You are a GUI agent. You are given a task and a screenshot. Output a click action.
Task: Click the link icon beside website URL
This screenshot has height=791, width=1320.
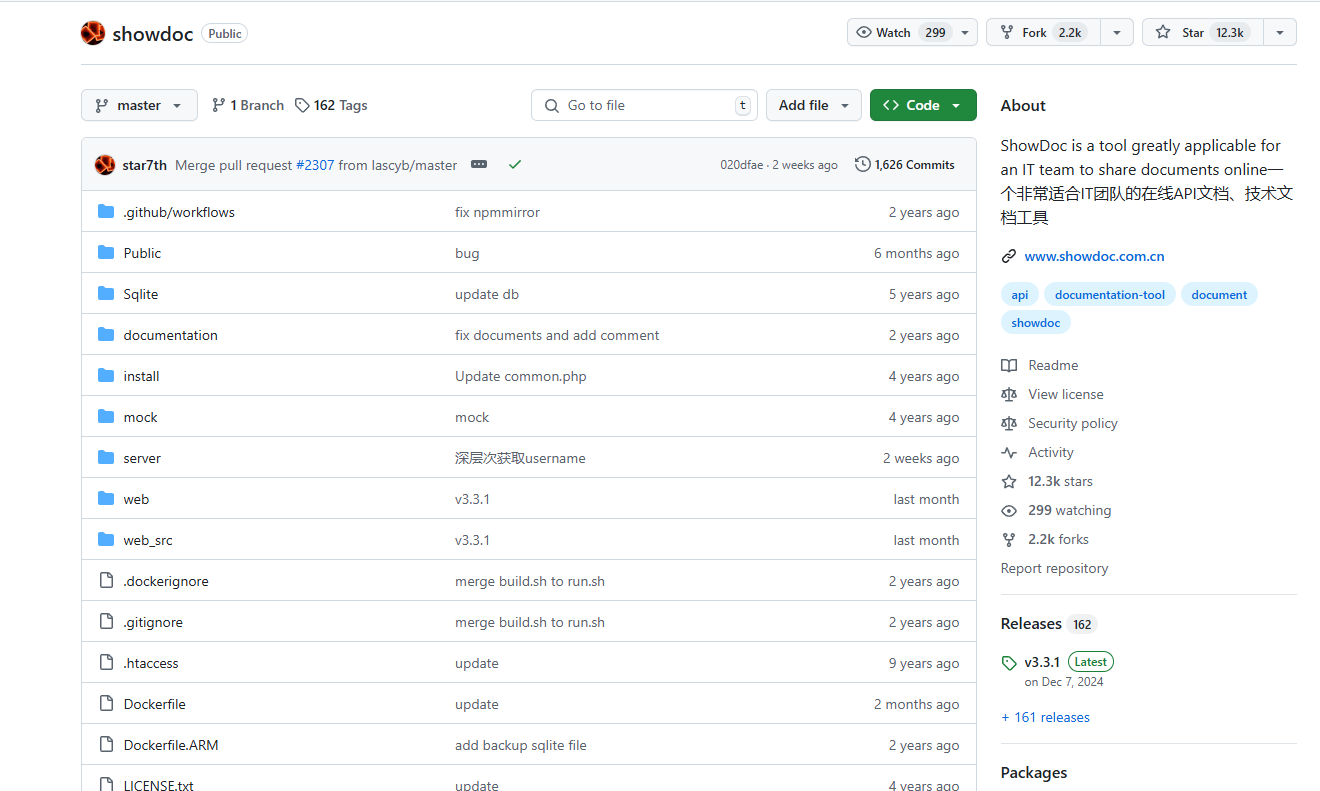tap(1009, 256)
